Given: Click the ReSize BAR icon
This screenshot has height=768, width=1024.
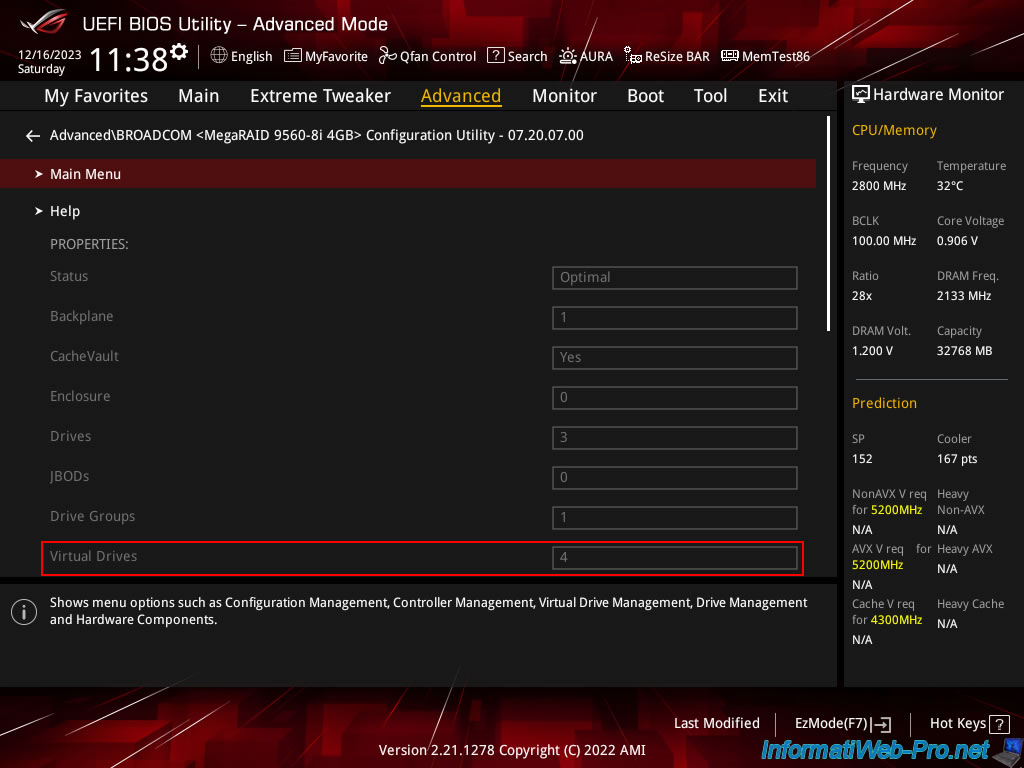Looking at the screenshot, I should click(x=633, y=56).
